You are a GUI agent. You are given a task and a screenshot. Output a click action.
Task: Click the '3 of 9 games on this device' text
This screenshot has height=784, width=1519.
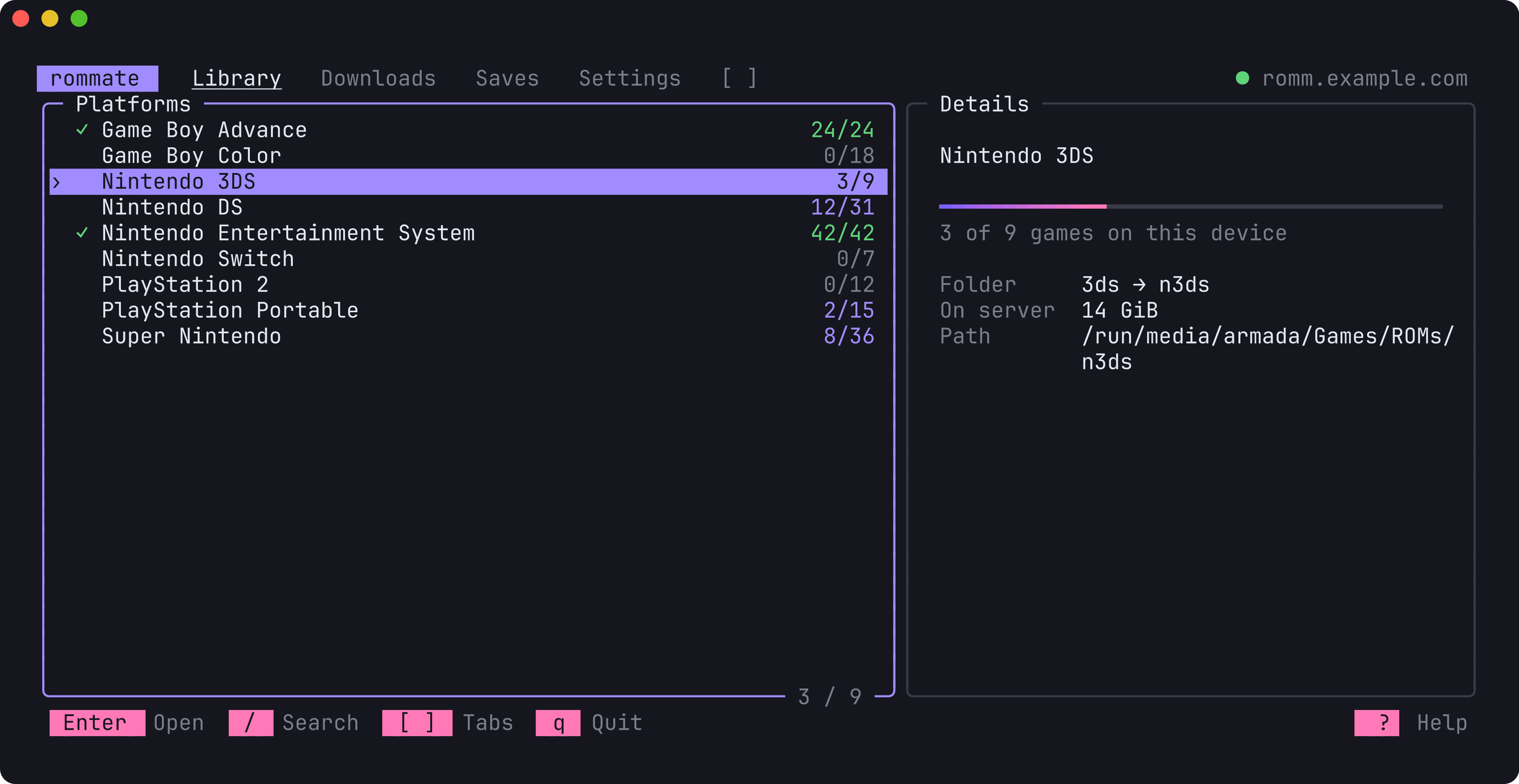point(1113,233)
